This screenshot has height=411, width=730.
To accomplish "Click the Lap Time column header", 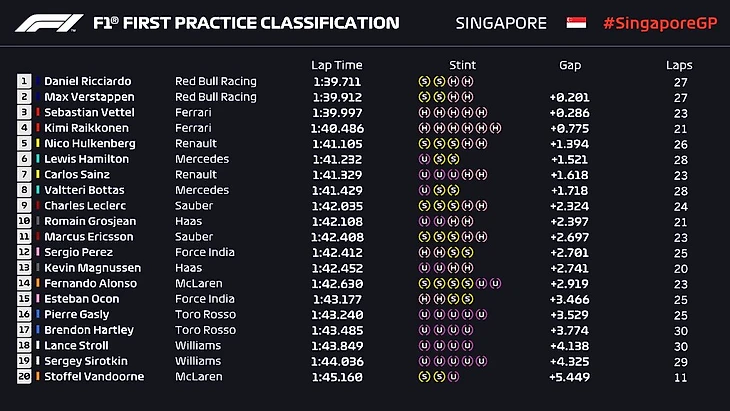I will coord(336,65).
